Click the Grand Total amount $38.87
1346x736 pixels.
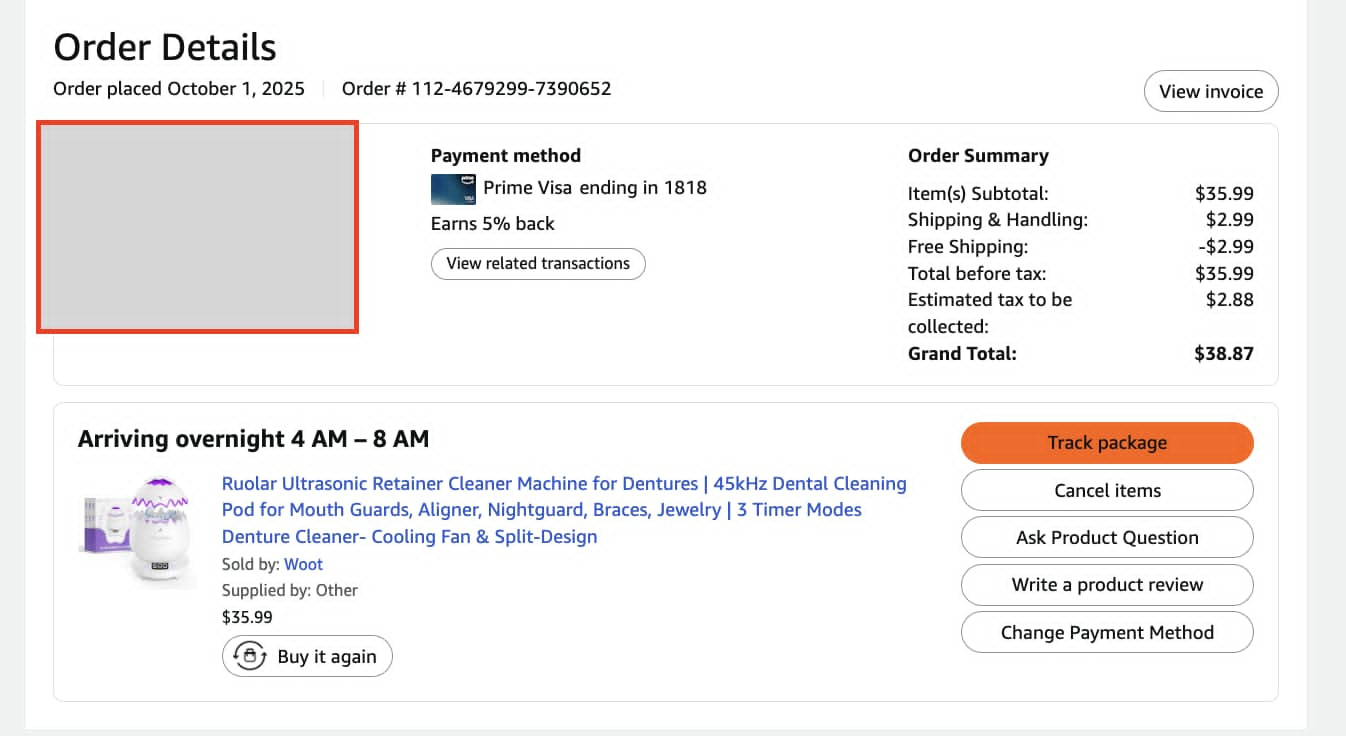1223,353
